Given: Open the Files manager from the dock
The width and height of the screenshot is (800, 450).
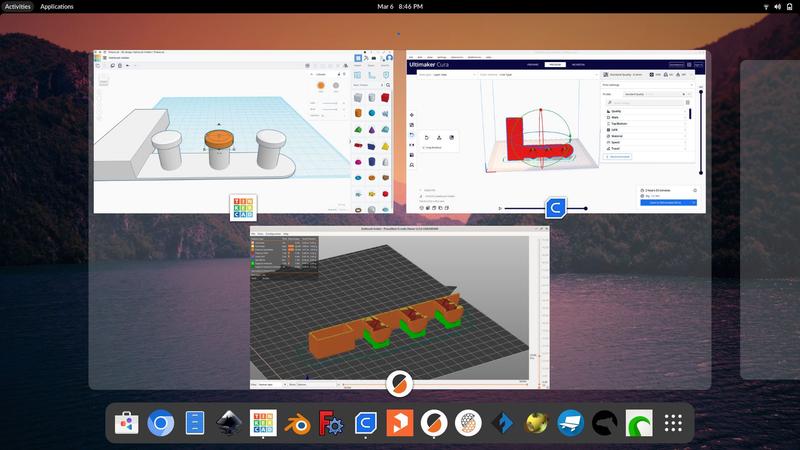Looking at the screenshot, I should (x=195, y=423).
